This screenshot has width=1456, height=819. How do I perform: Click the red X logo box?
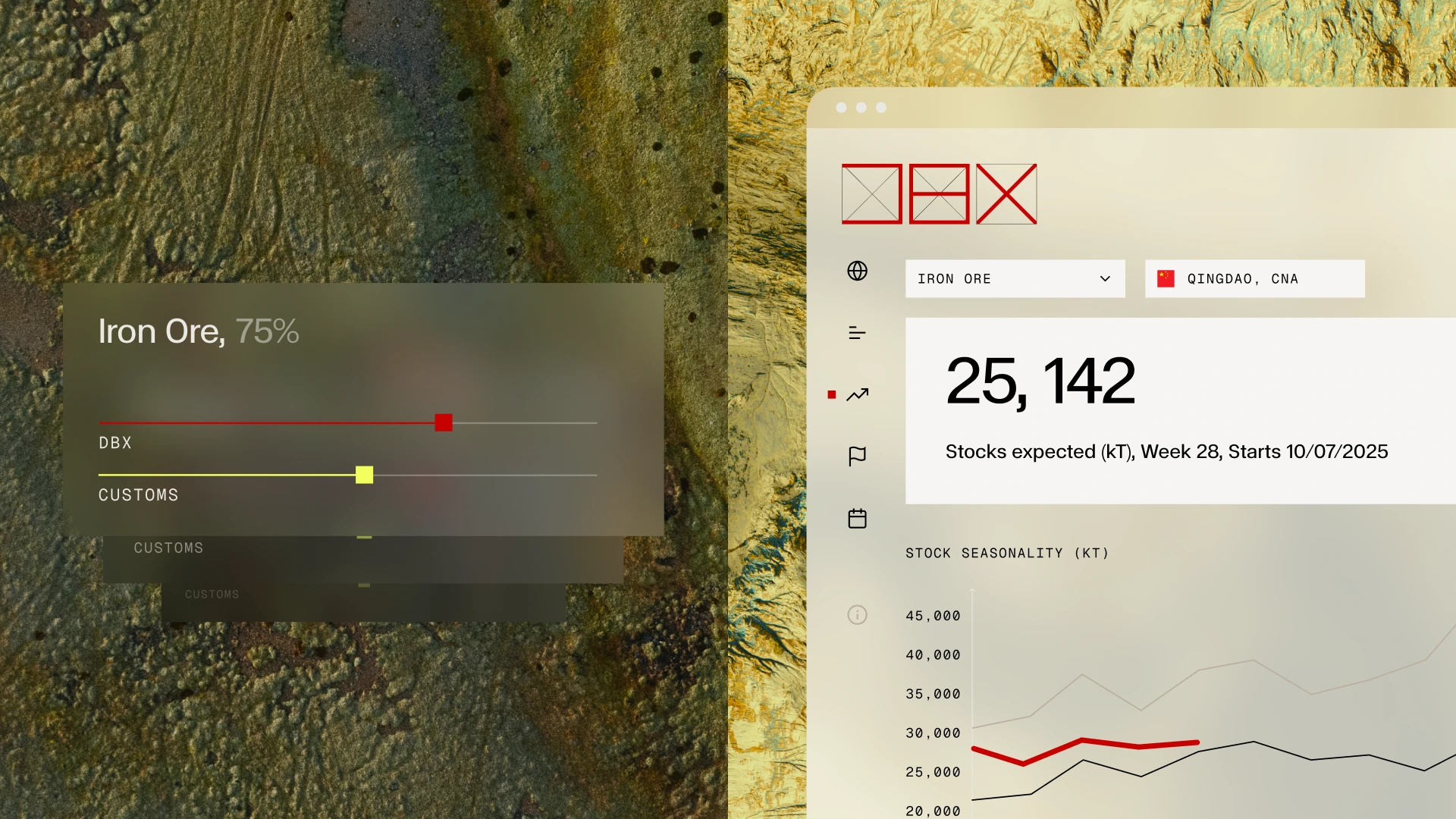[x=1006, y=194]
